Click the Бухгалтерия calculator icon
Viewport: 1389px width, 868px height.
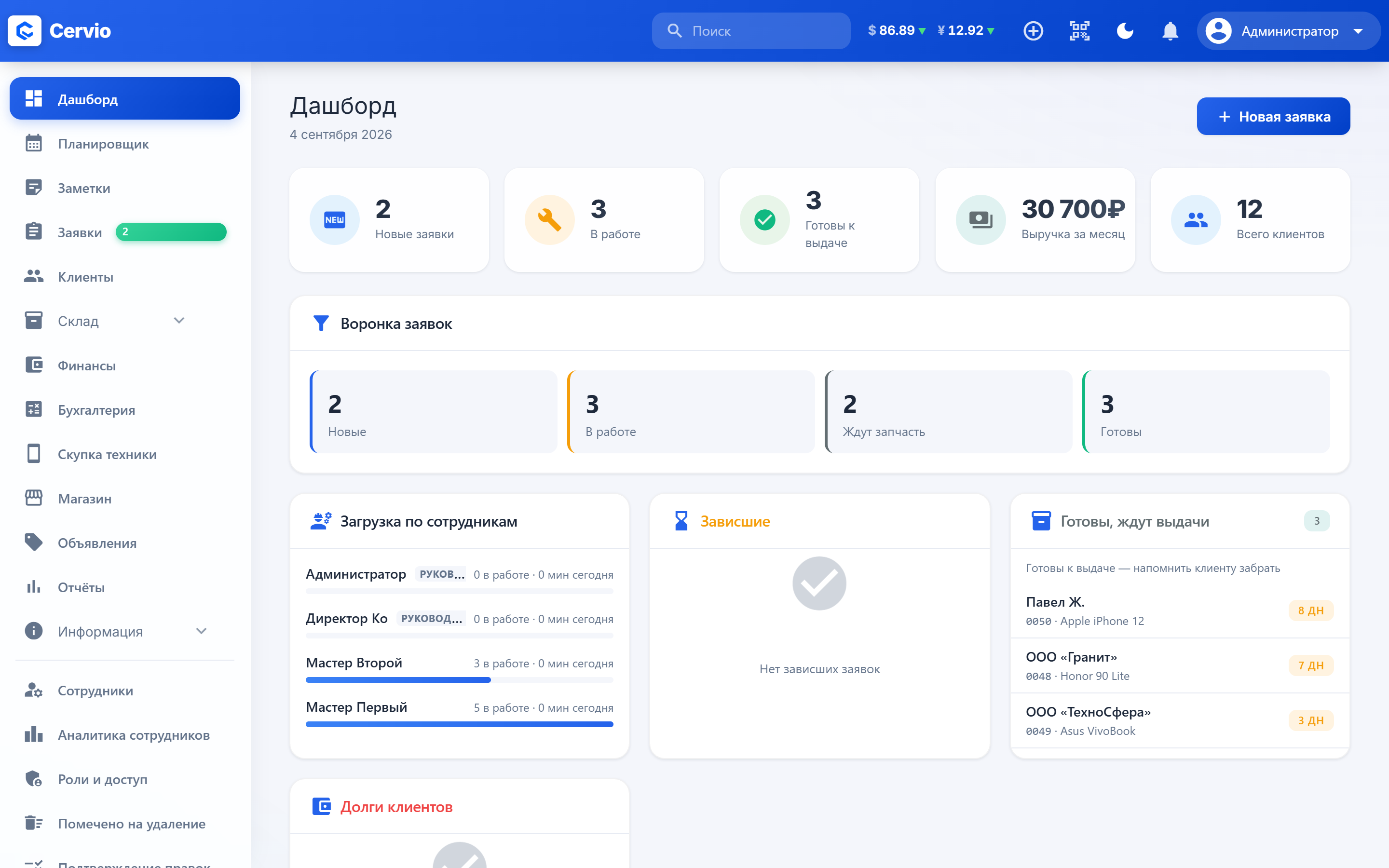pos(34,409)
